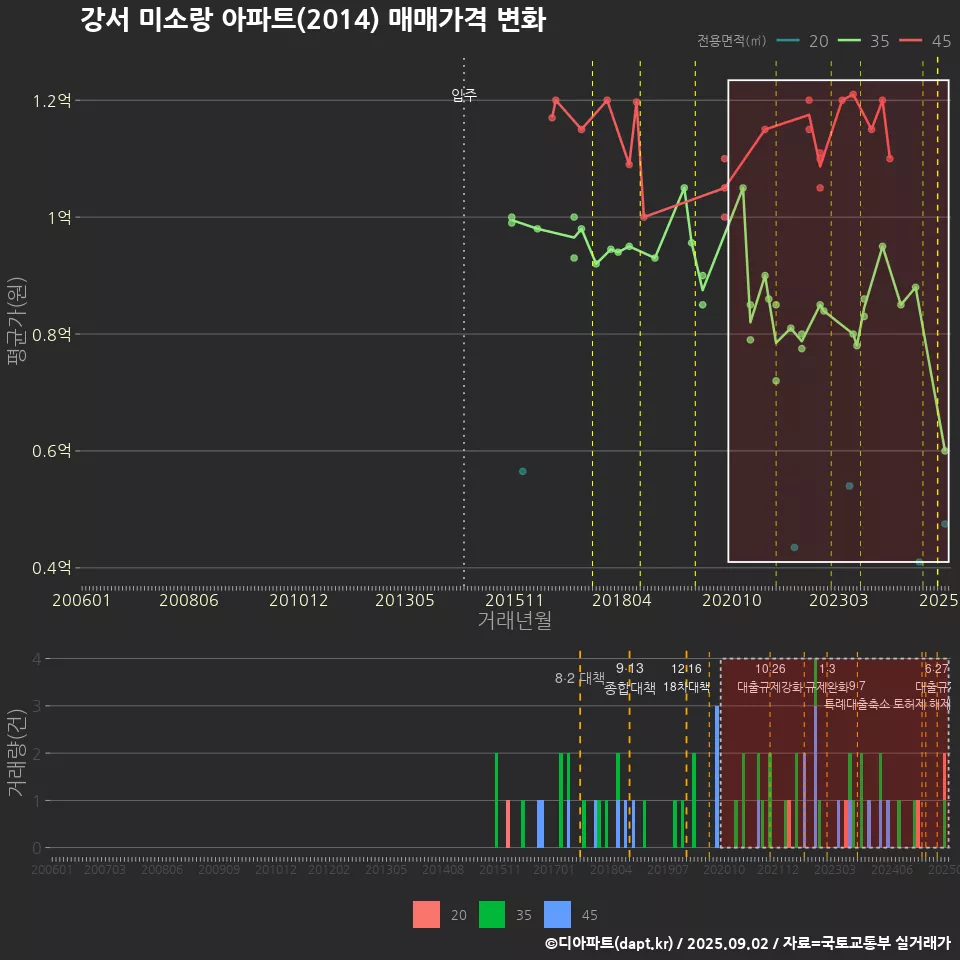
Task: Click the chart title '강서 미소랑 아파트(2014) 매매가격 변화'
Action: pos(313,20)
